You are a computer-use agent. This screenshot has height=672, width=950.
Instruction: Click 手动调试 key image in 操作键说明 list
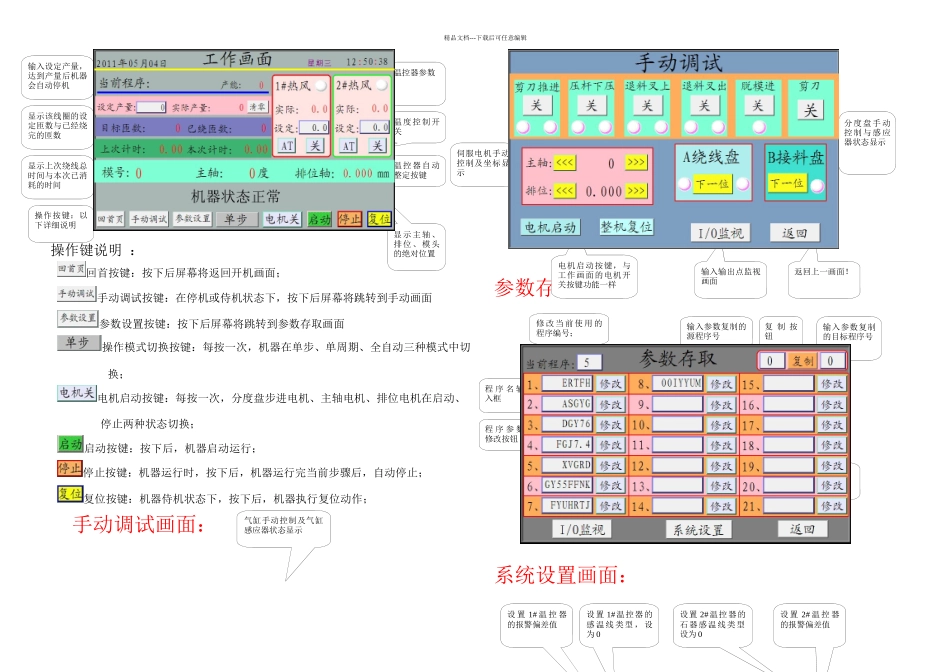pyautogui.click(x=77, y=294)
